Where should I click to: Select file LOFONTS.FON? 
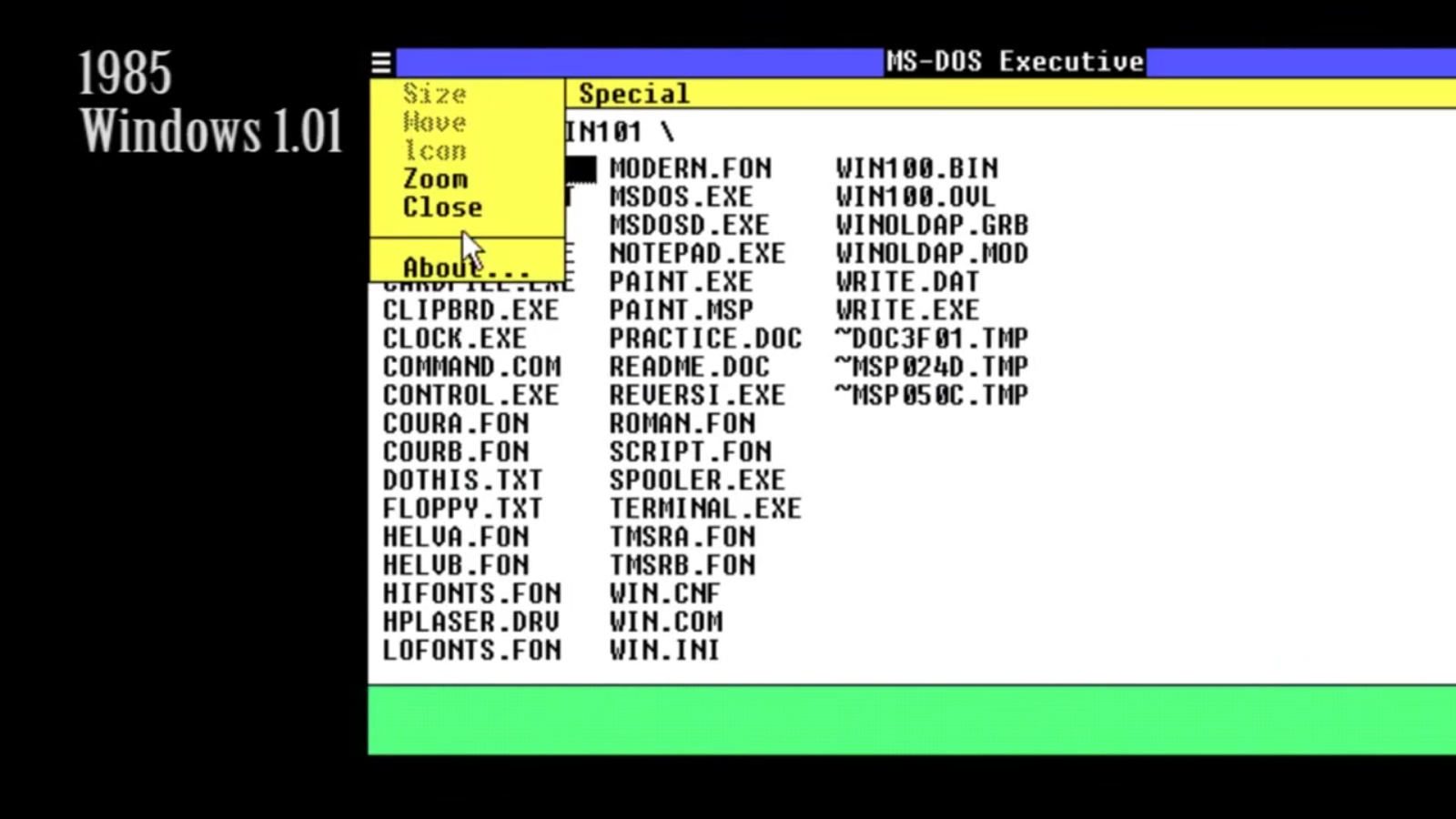pos(472,650)
